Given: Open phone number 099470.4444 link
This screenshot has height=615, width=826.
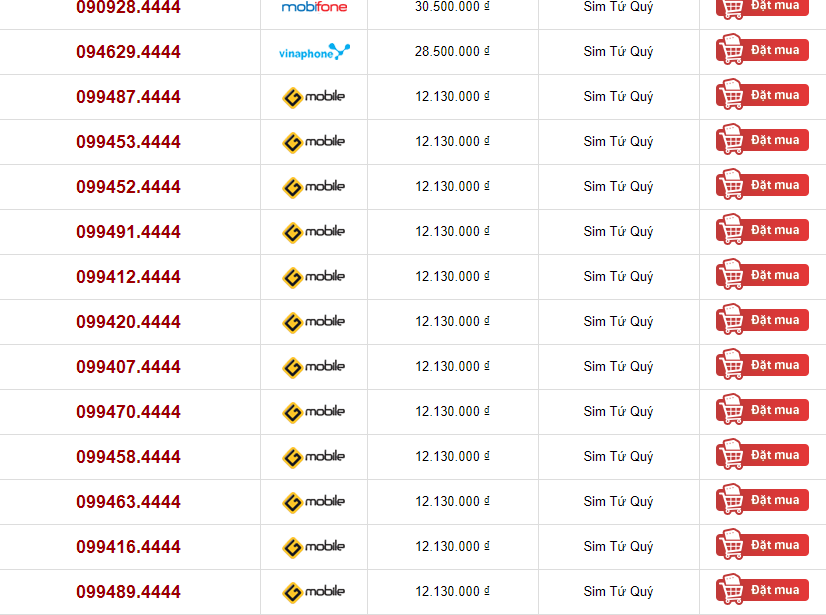Looking at the screenshot, I should coord(128,412).
